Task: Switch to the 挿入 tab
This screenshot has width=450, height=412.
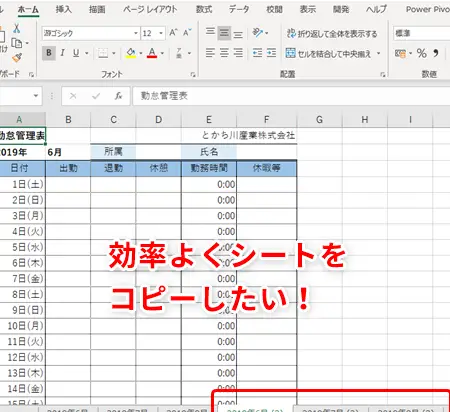Action: [63, 9]
